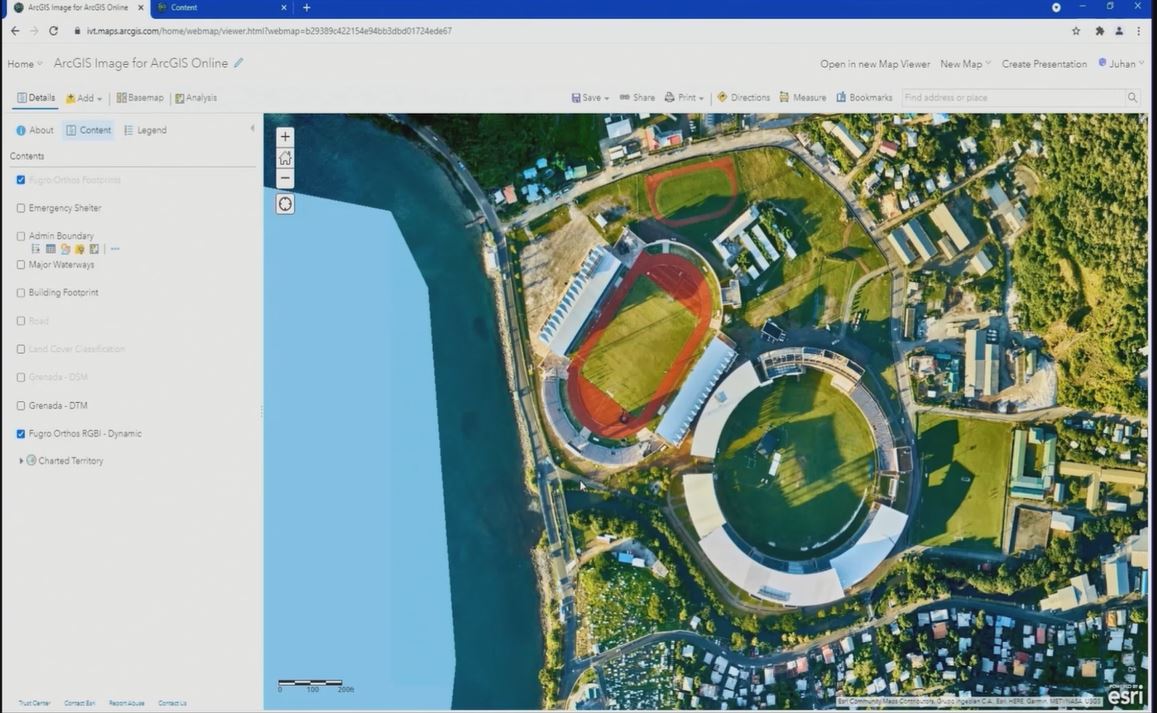Switch to Content tab in panel
This screenshot has height=713, width=1157.
tap(88, 130)
